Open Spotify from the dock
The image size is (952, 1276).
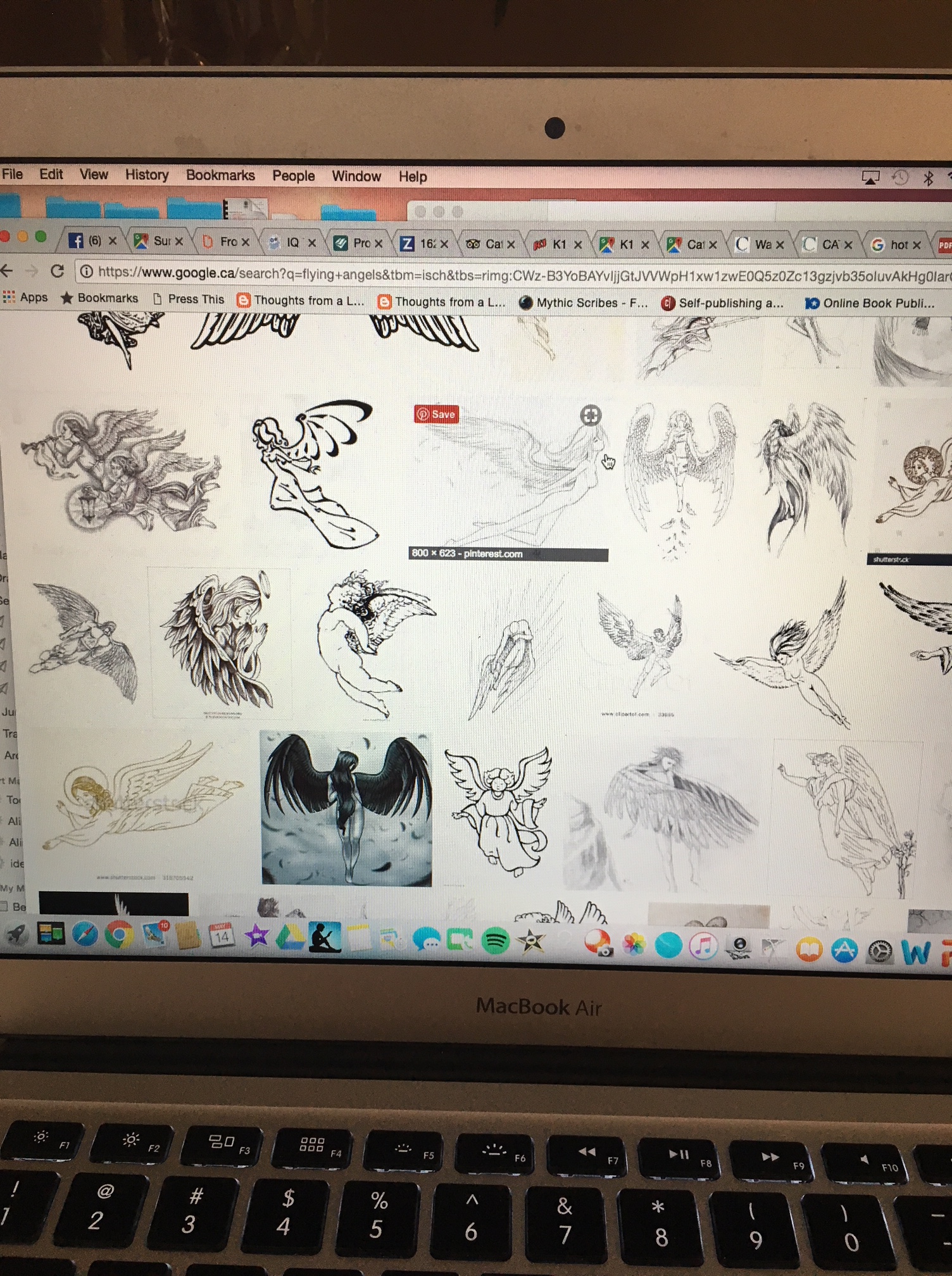pyautogui.click(x=495, y=941)
